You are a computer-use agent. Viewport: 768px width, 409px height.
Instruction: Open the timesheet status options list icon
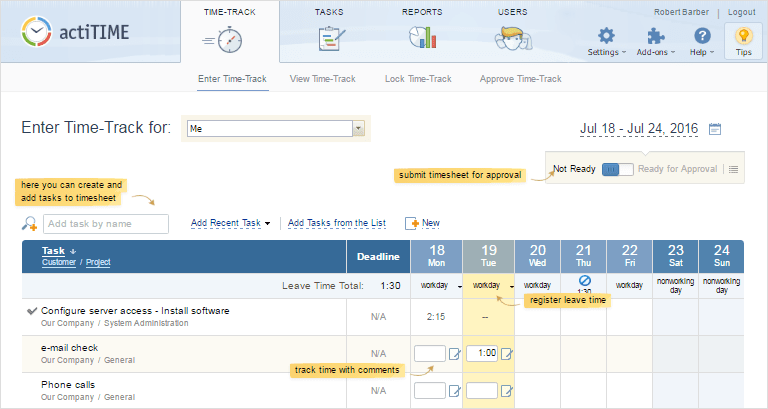(x=734, y=170)
